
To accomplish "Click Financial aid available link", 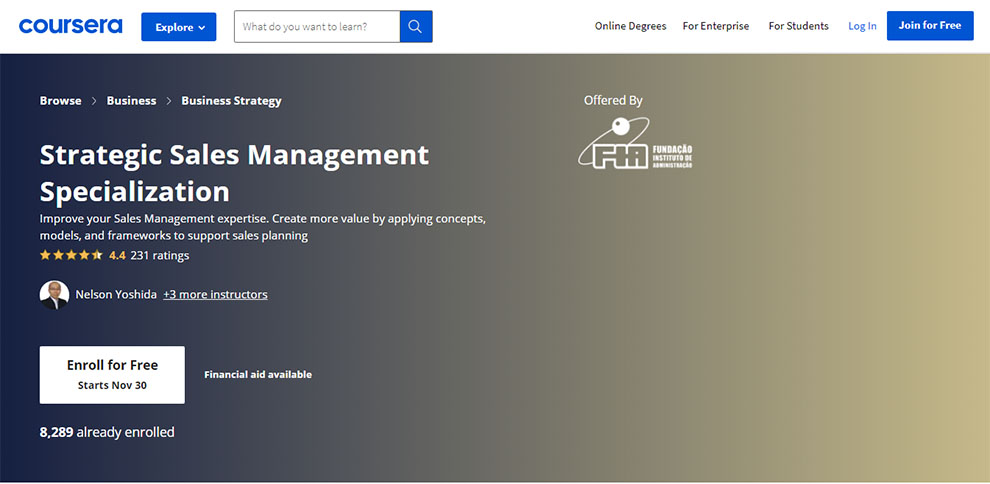I will [x=258, y=374].
